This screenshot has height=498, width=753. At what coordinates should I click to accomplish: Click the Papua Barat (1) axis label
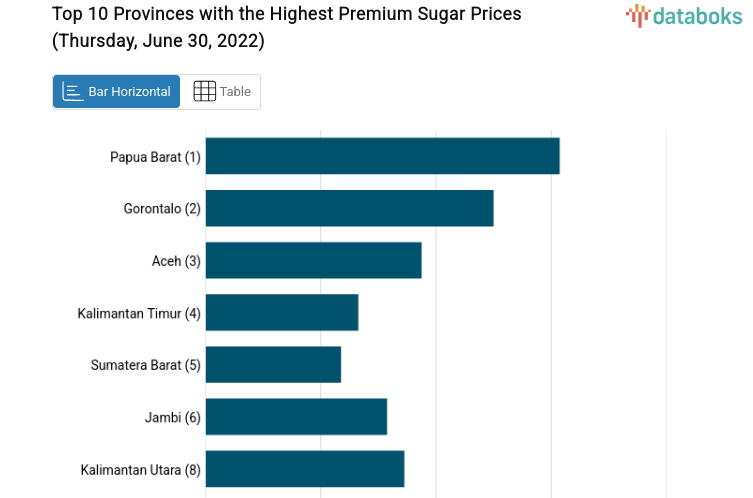(x=155, y=157)
